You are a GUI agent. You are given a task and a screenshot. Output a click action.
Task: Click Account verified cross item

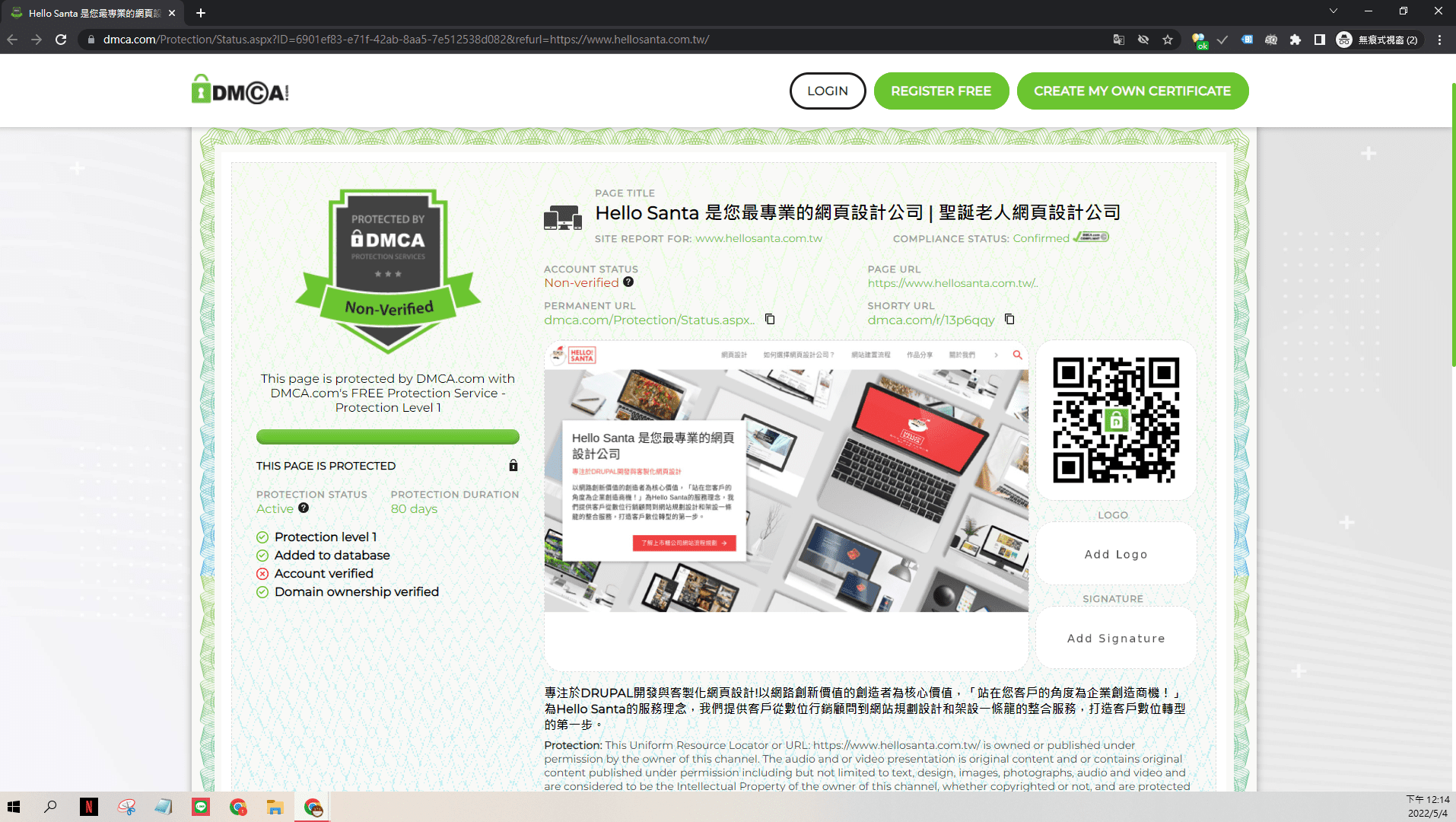pos(315,573)
